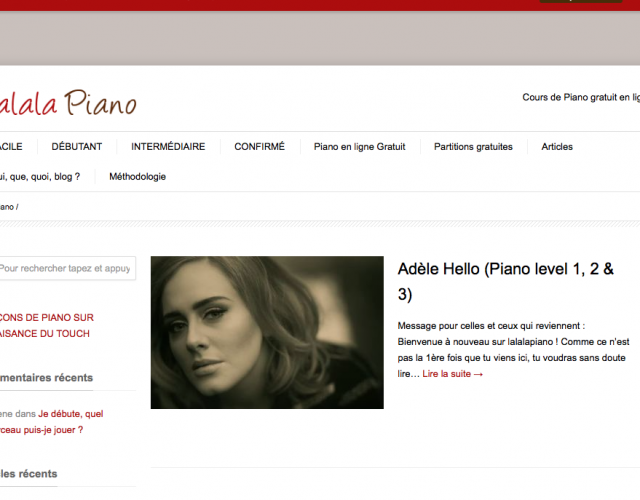Open 'Qui, que, quoi, blog ?' page
Viewport: 640px width, 500px height.
[40, 177]
